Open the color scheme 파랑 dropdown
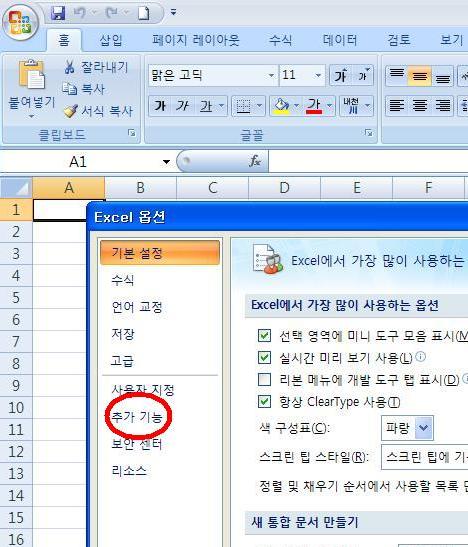The image size is (468, 547). tap(423, 427)
